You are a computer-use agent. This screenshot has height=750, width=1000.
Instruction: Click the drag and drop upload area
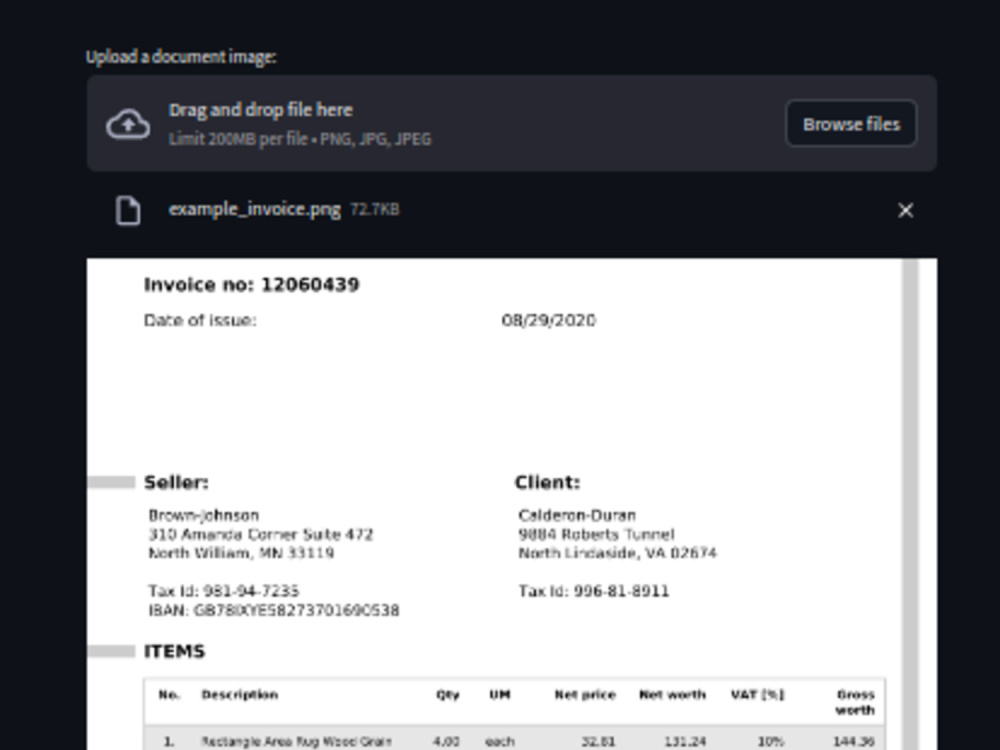(x=511, y=123)
